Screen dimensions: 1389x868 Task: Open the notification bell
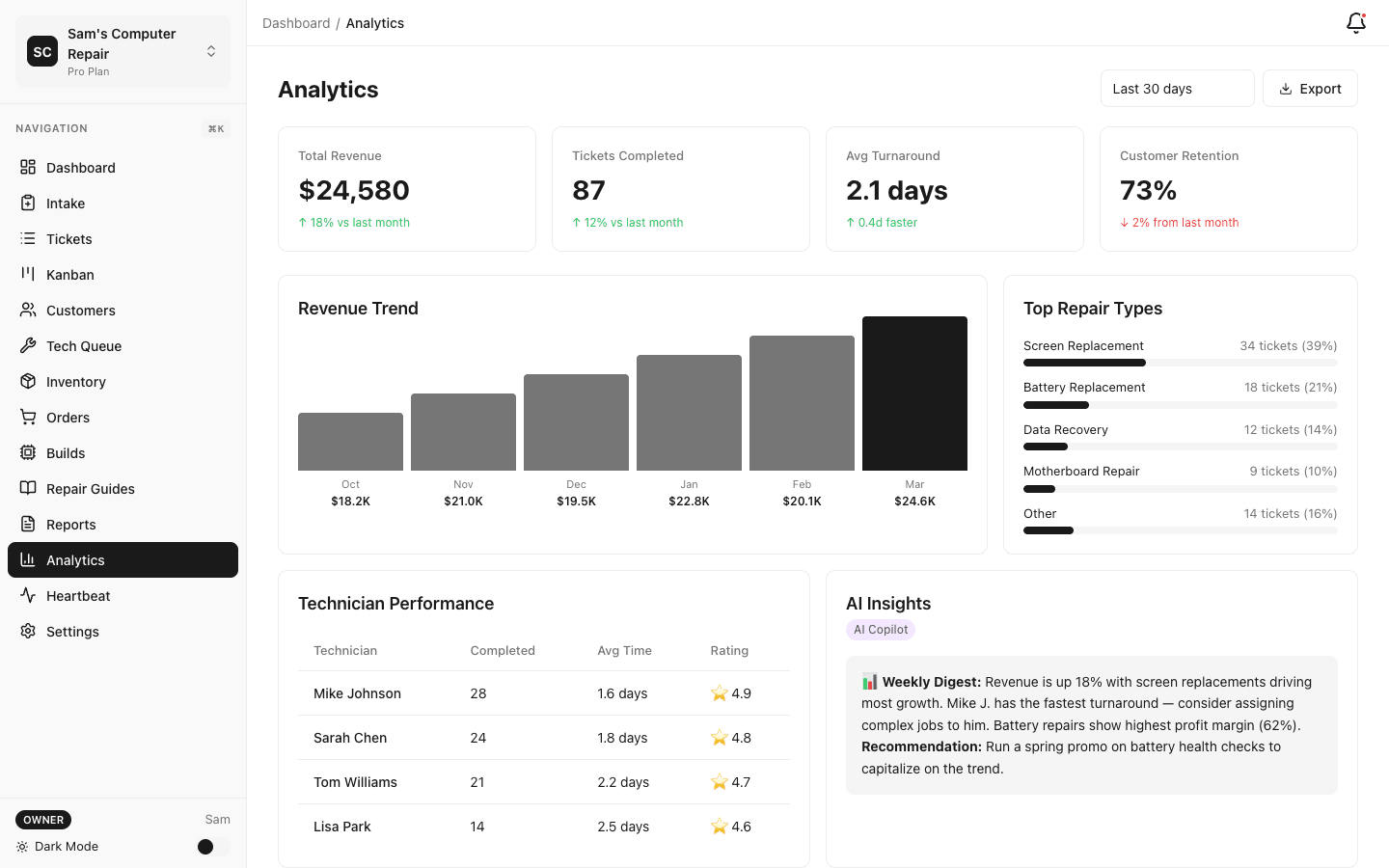tap(1355, 22)
